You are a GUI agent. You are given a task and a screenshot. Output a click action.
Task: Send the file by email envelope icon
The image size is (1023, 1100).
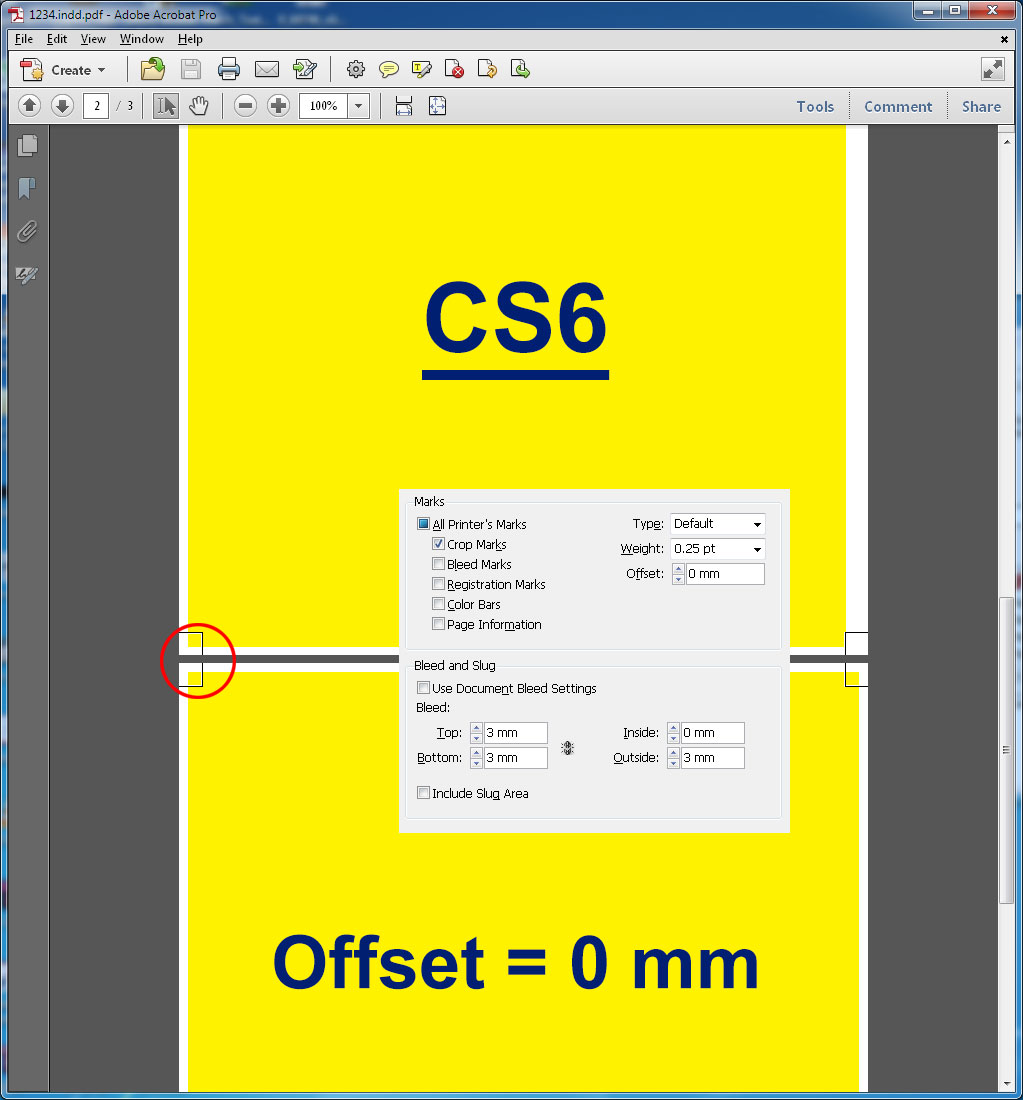coord(267,69)
